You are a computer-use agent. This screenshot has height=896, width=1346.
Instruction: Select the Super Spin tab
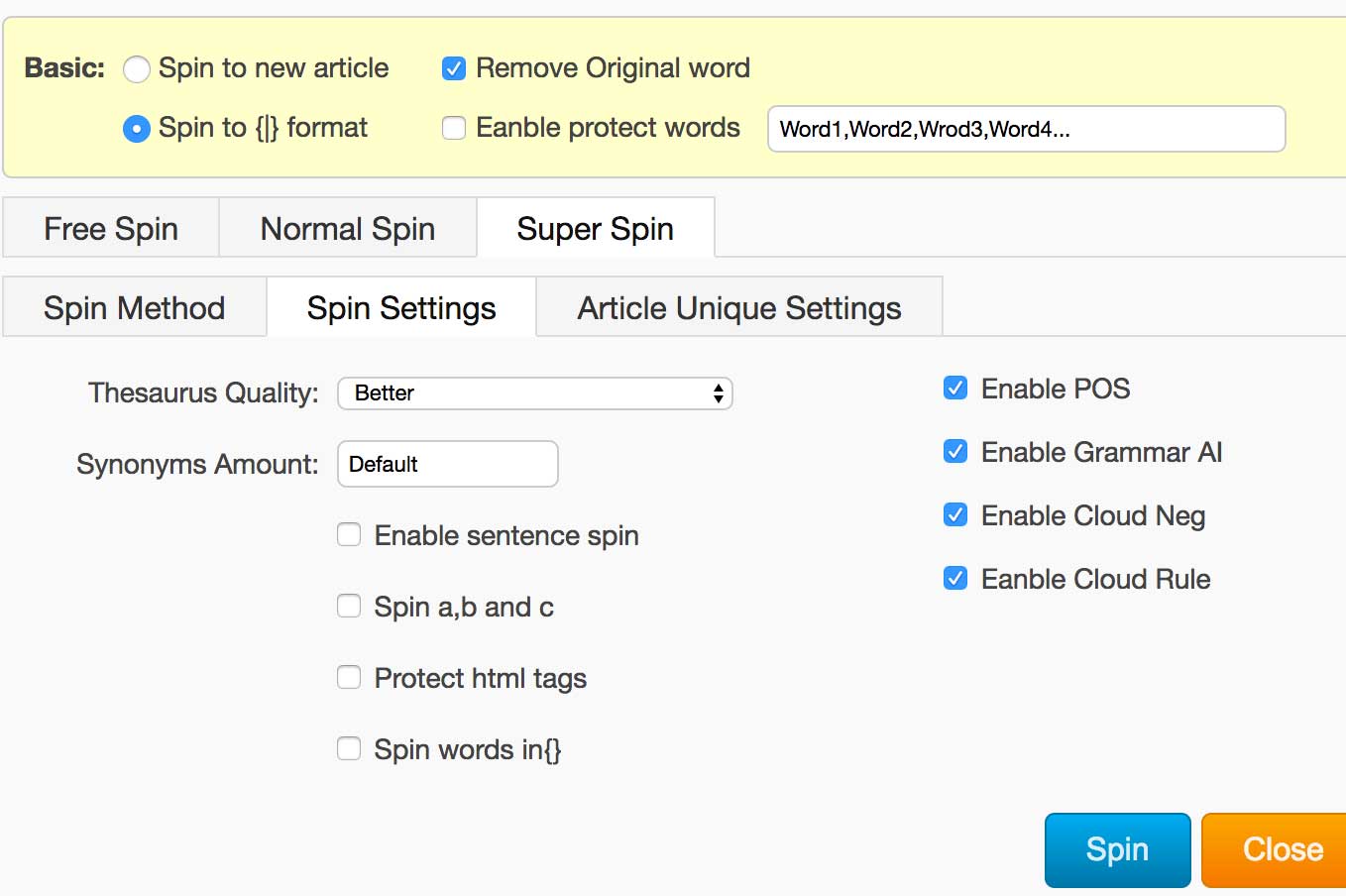coord(595,229)
